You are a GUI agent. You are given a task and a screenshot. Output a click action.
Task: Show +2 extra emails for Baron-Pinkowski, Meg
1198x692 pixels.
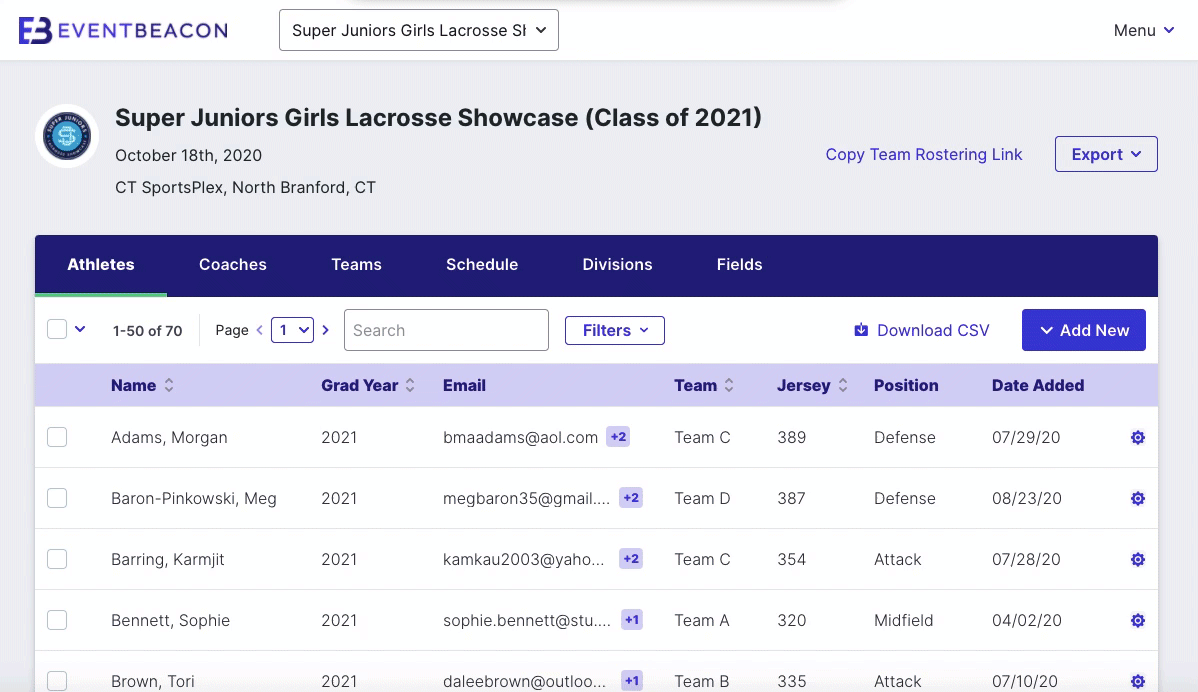pyautogui.click(x=631, y=498)
